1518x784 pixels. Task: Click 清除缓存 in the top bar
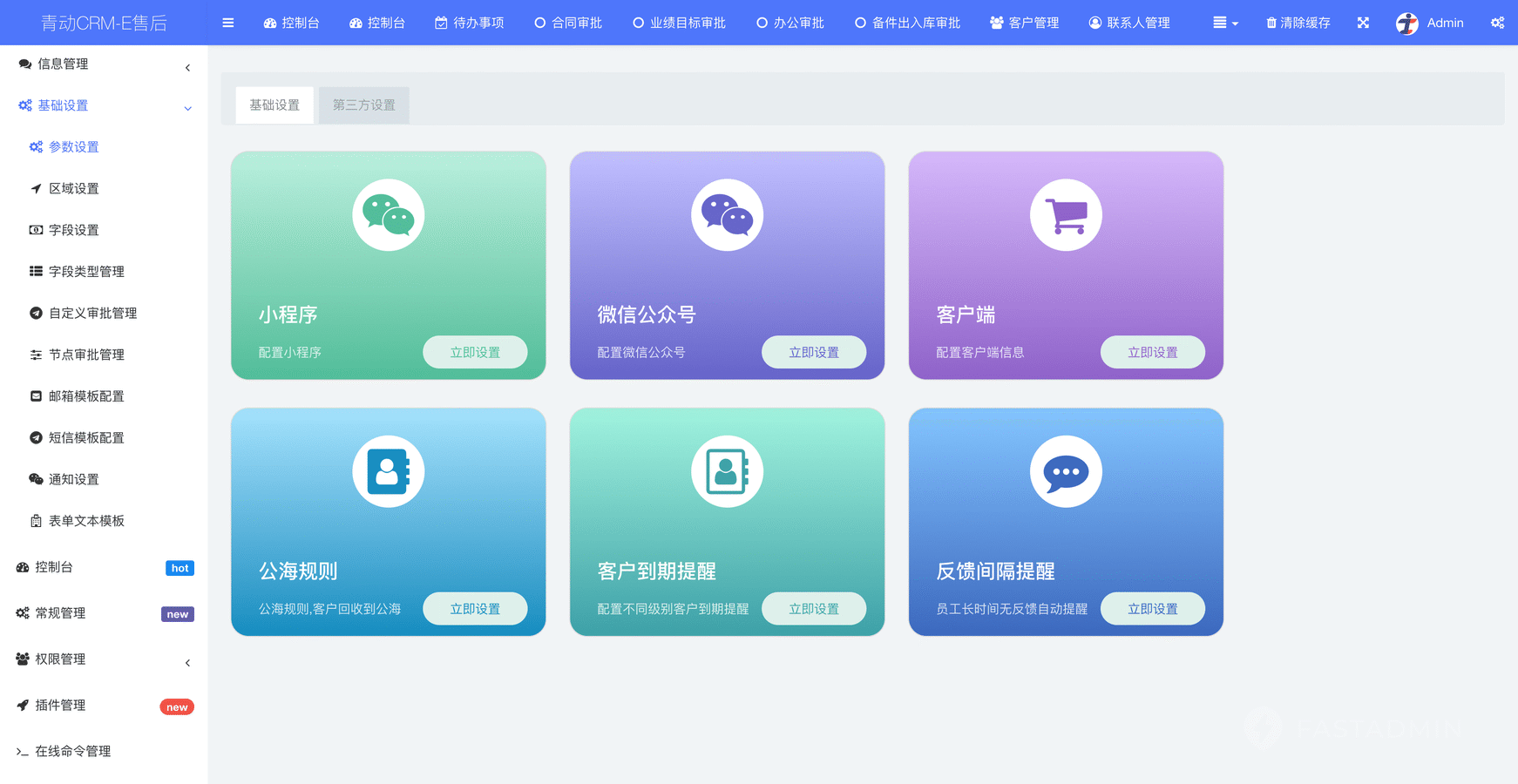[x=1298, y=23]
